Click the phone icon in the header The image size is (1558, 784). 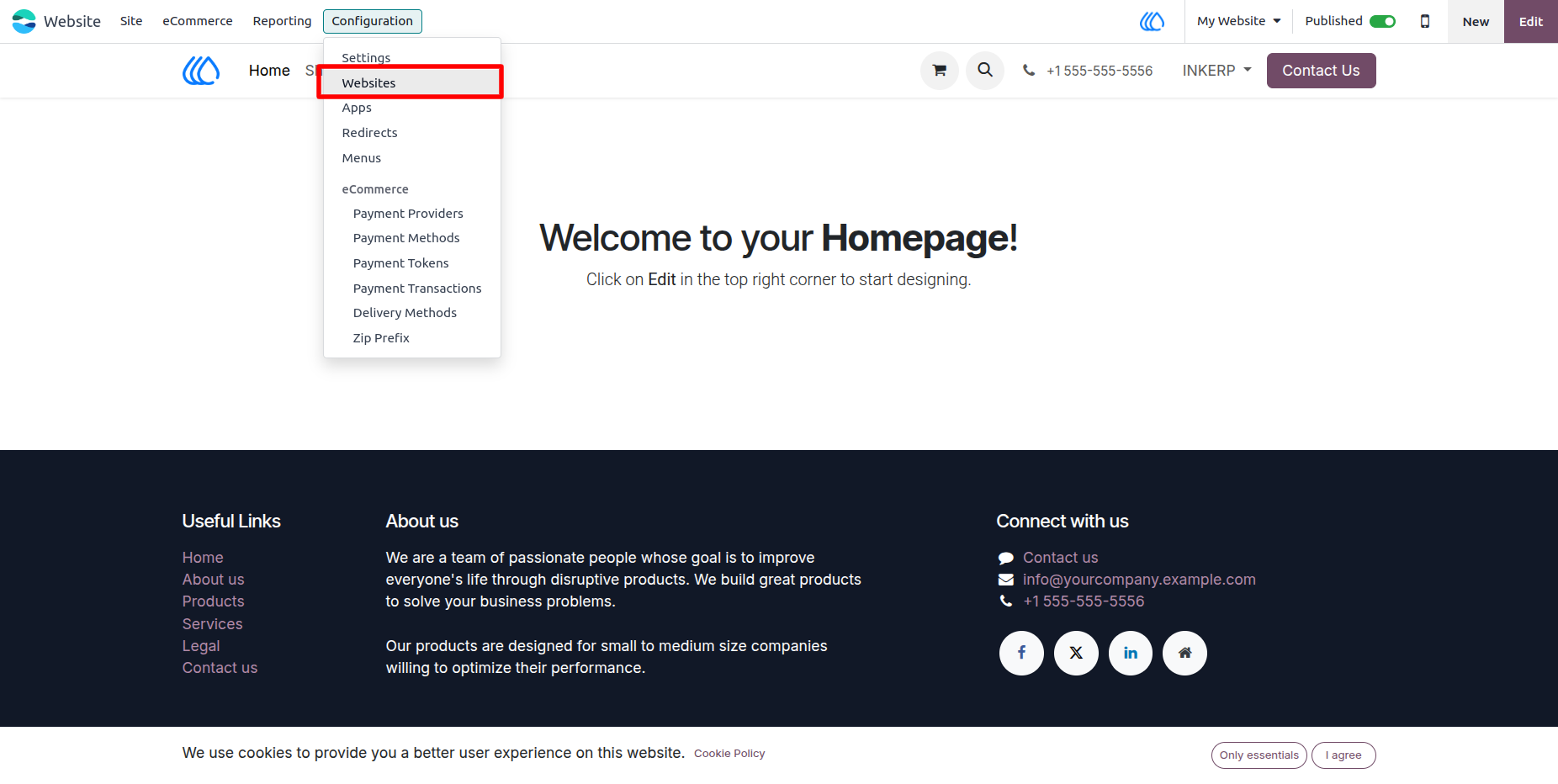point(1029,71)
